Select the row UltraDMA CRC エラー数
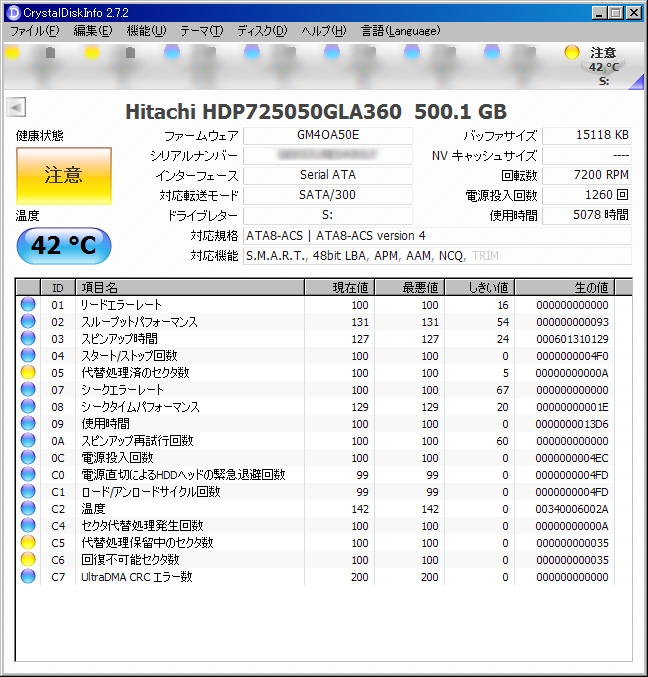 (x=315, y=577)
